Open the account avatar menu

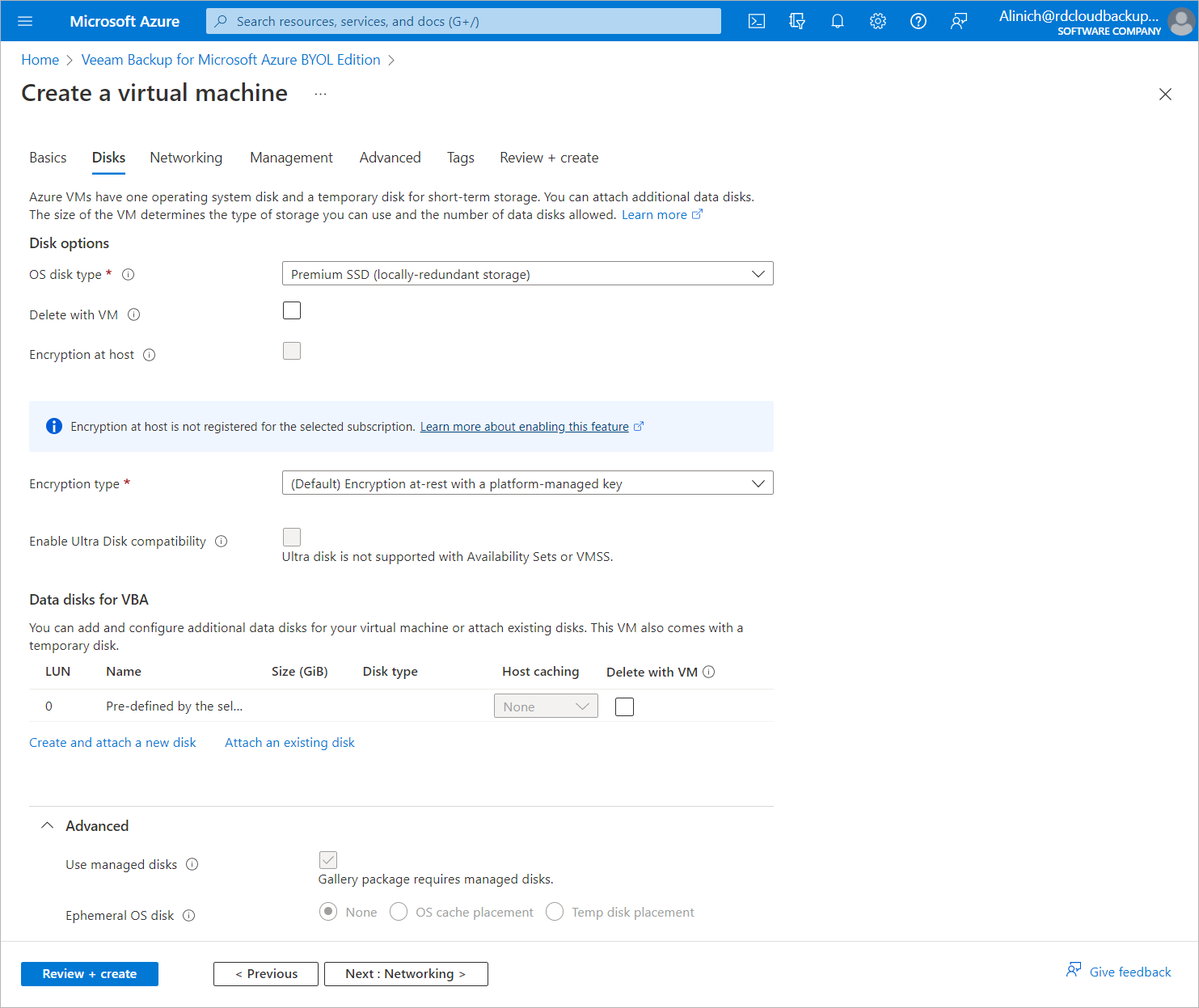pyautogui.click(x=1180, y=22)
